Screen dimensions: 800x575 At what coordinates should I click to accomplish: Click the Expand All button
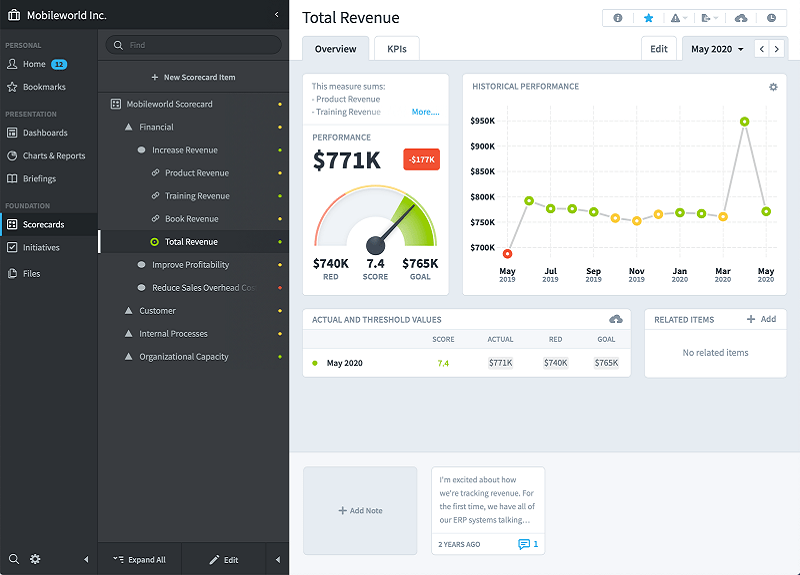click(x=139, y=560)
